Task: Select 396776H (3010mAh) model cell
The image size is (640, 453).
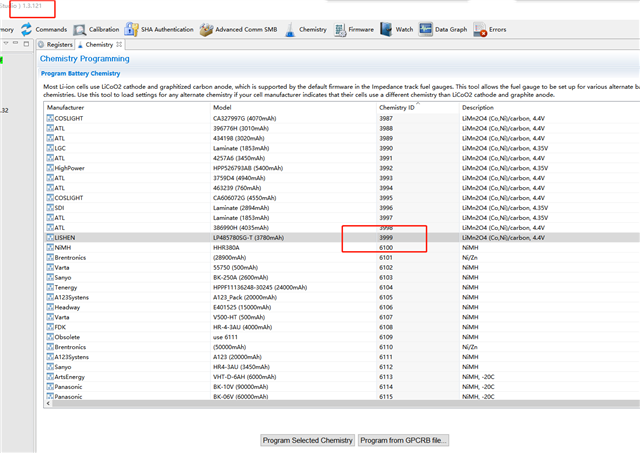Action: click(x=241, y=128)
